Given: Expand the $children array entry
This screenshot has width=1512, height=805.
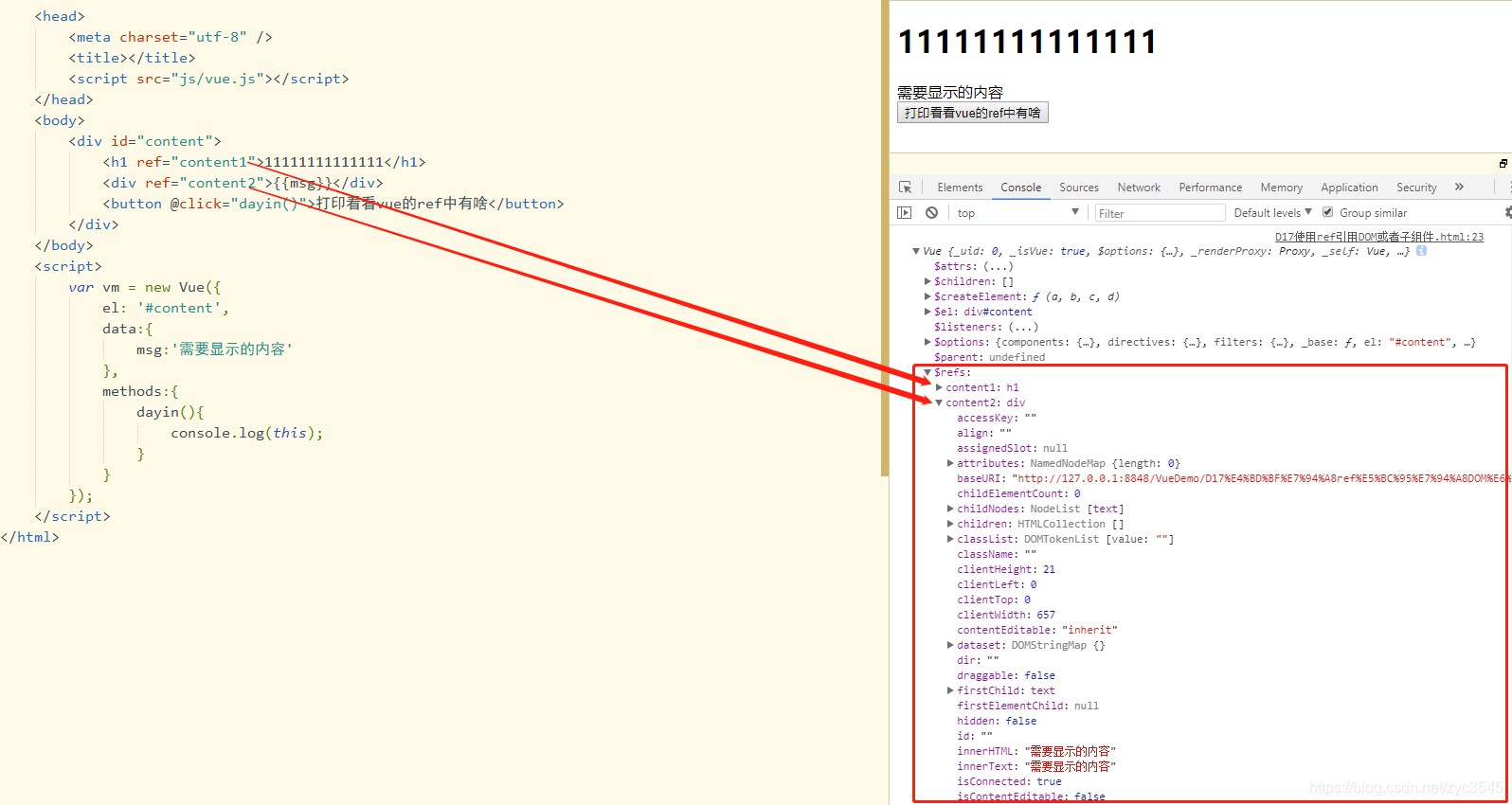Looking at the screenshot, I should click(927, 281).
